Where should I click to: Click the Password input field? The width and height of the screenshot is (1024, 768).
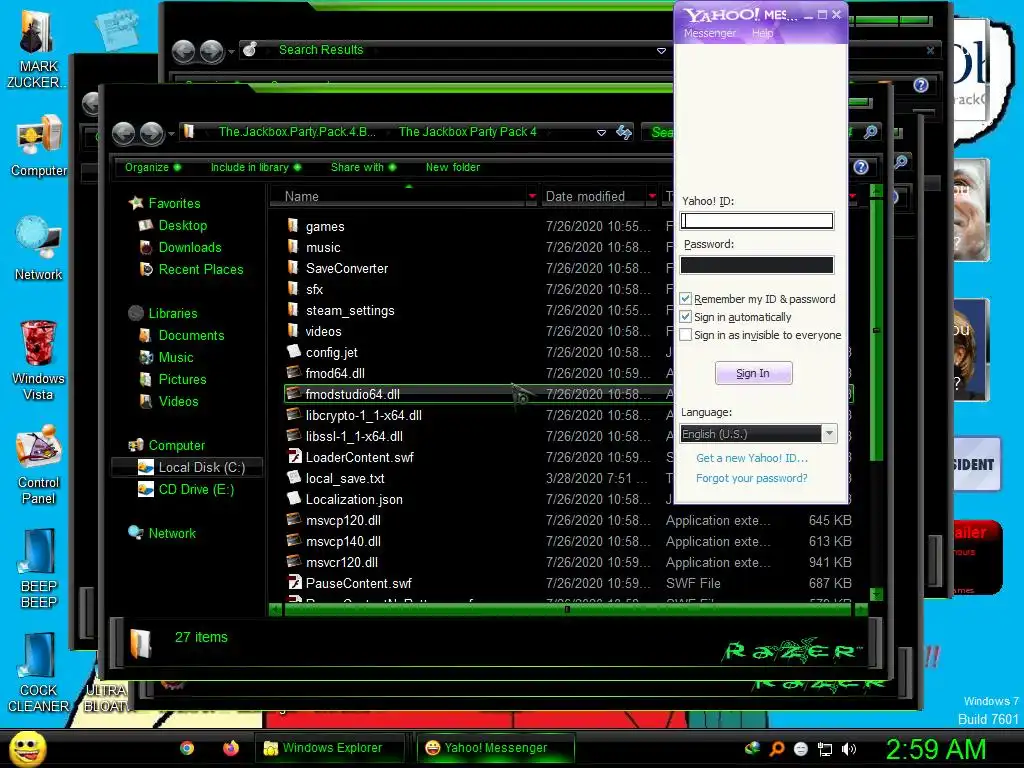[x=757, y=264]
